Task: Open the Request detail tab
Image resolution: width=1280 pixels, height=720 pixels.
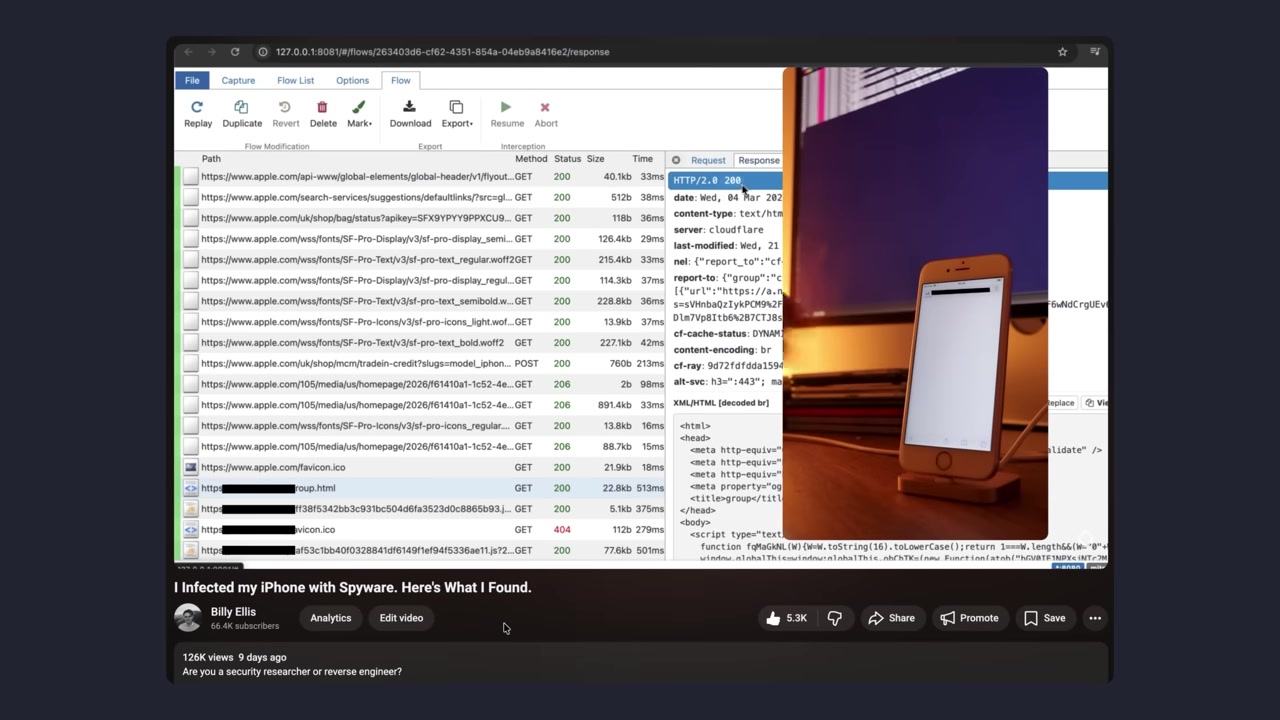Action: pyautogui.click(x=708, y=160)
